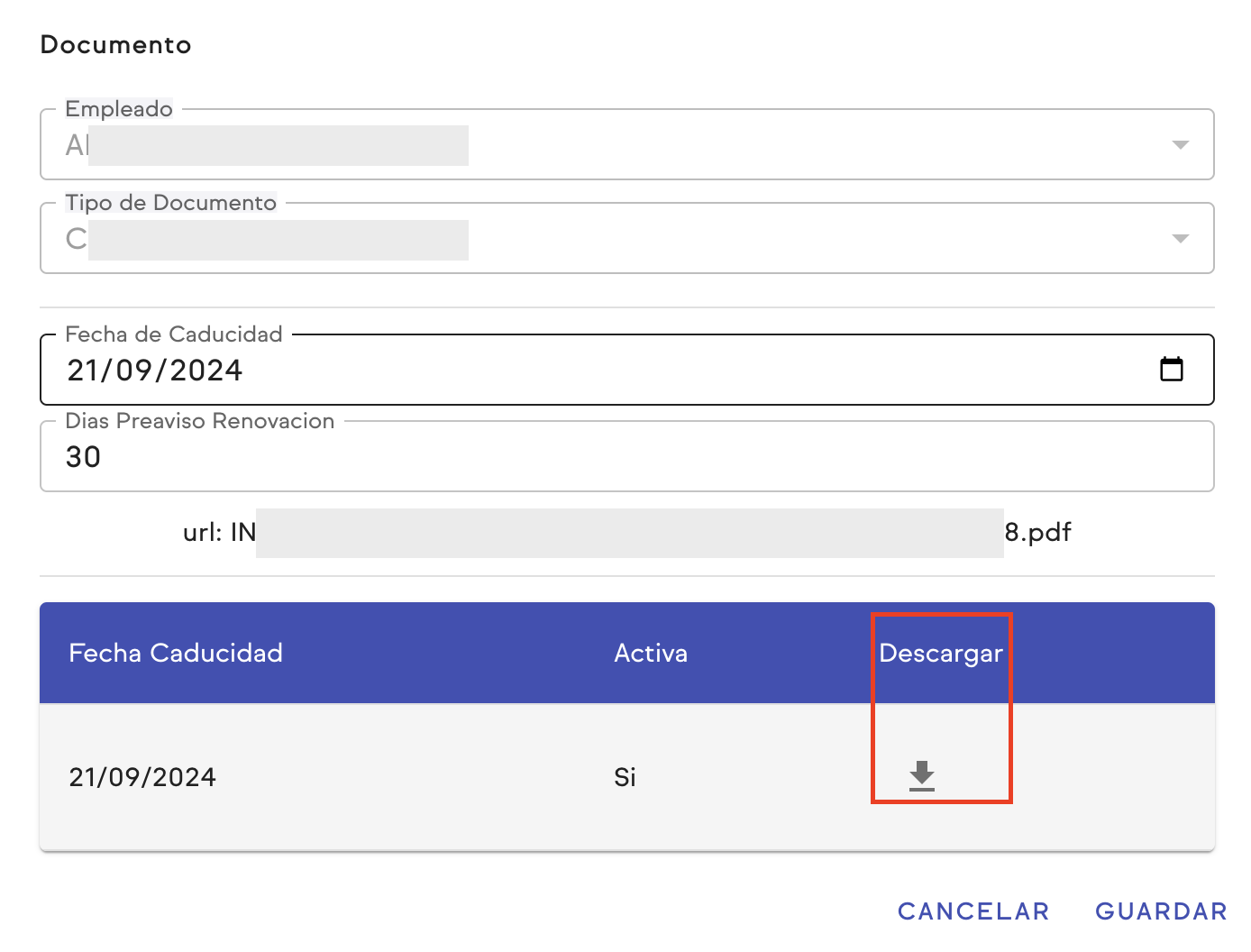This screenshot has height=952, width=1251.
Task: Expand the Tipo de Documento dropdown arrow
Action: tap(1180, 239)
